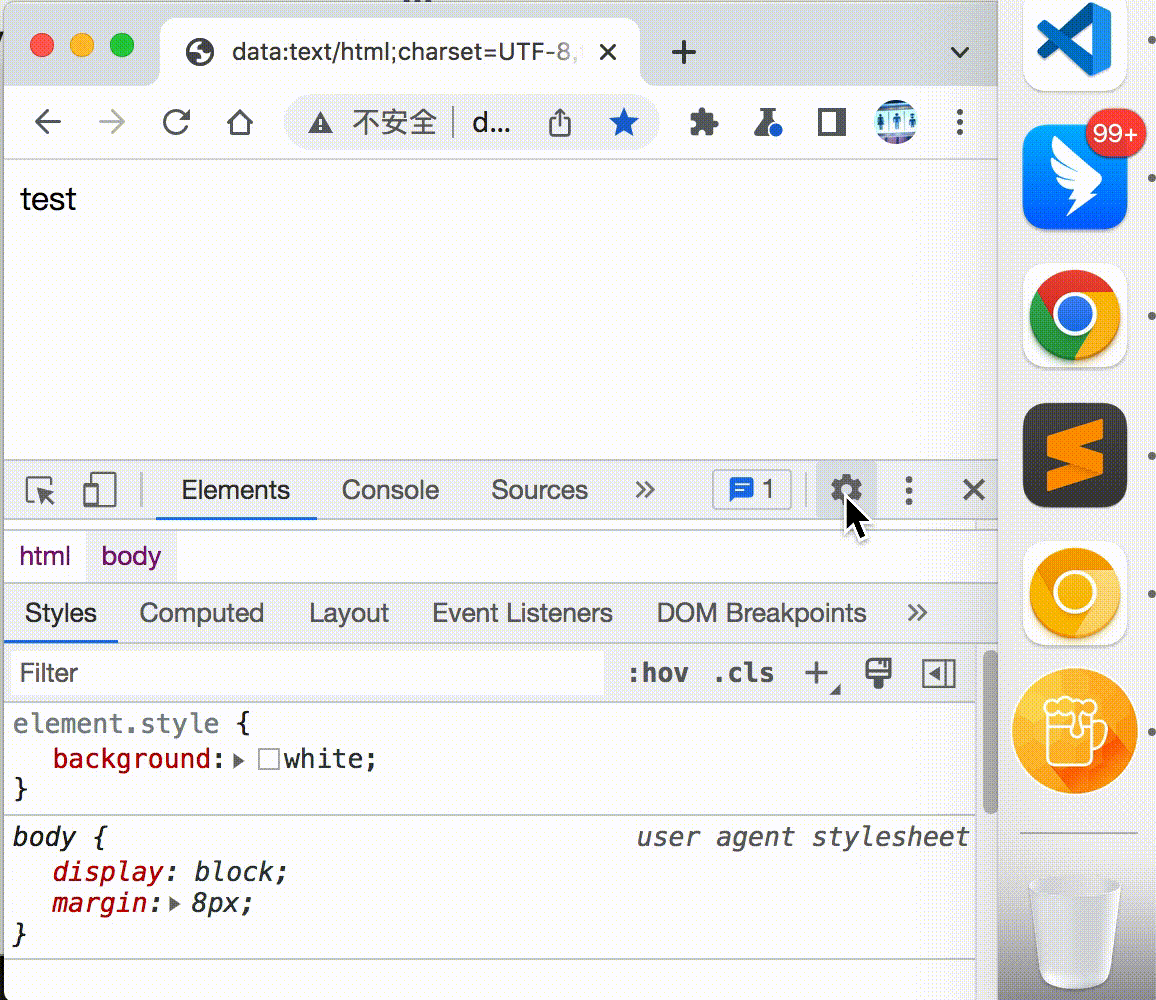The image size is (1156, 1000).
Task: Click the element.style selector
Action: [x=116, y=723]
